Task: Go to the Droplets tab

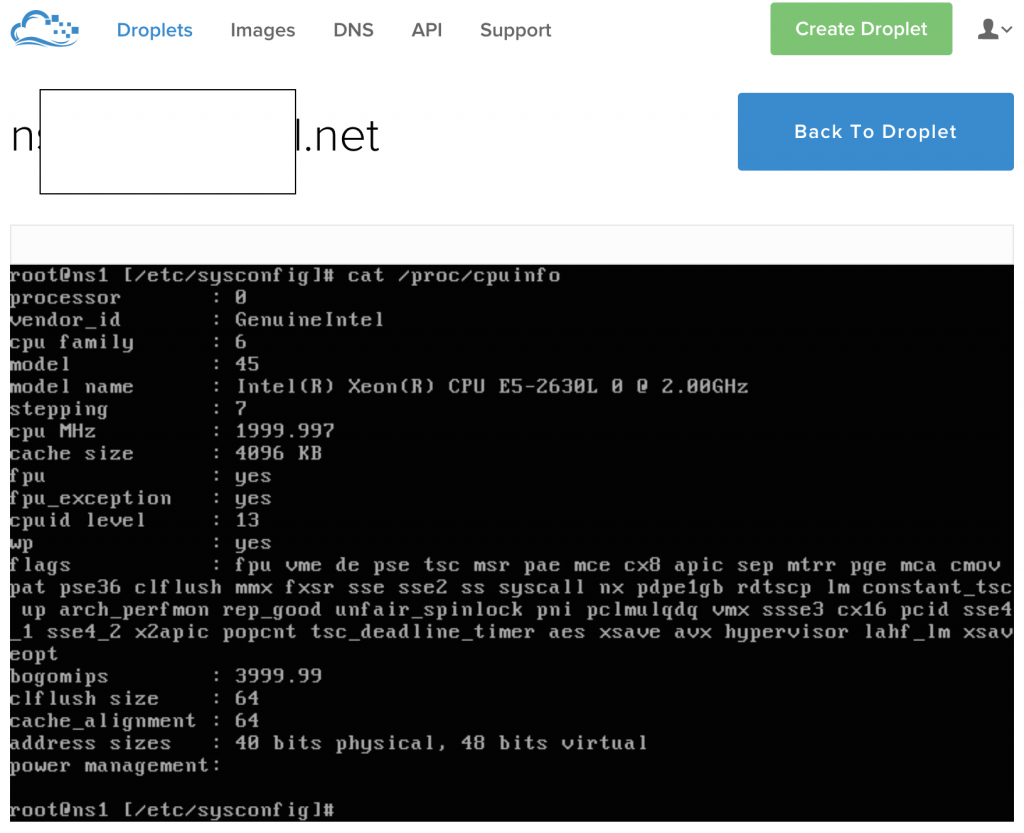Action: pyautogui.click(x=154, y=30)
